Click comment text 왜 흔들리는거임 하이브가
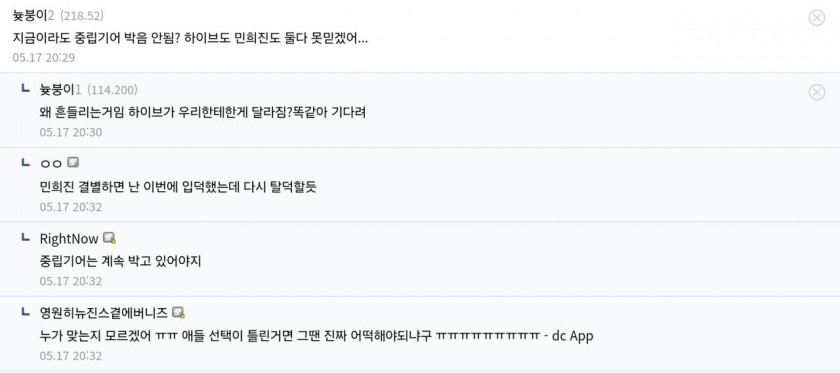The image size is (840, 373). coord(202,113)
